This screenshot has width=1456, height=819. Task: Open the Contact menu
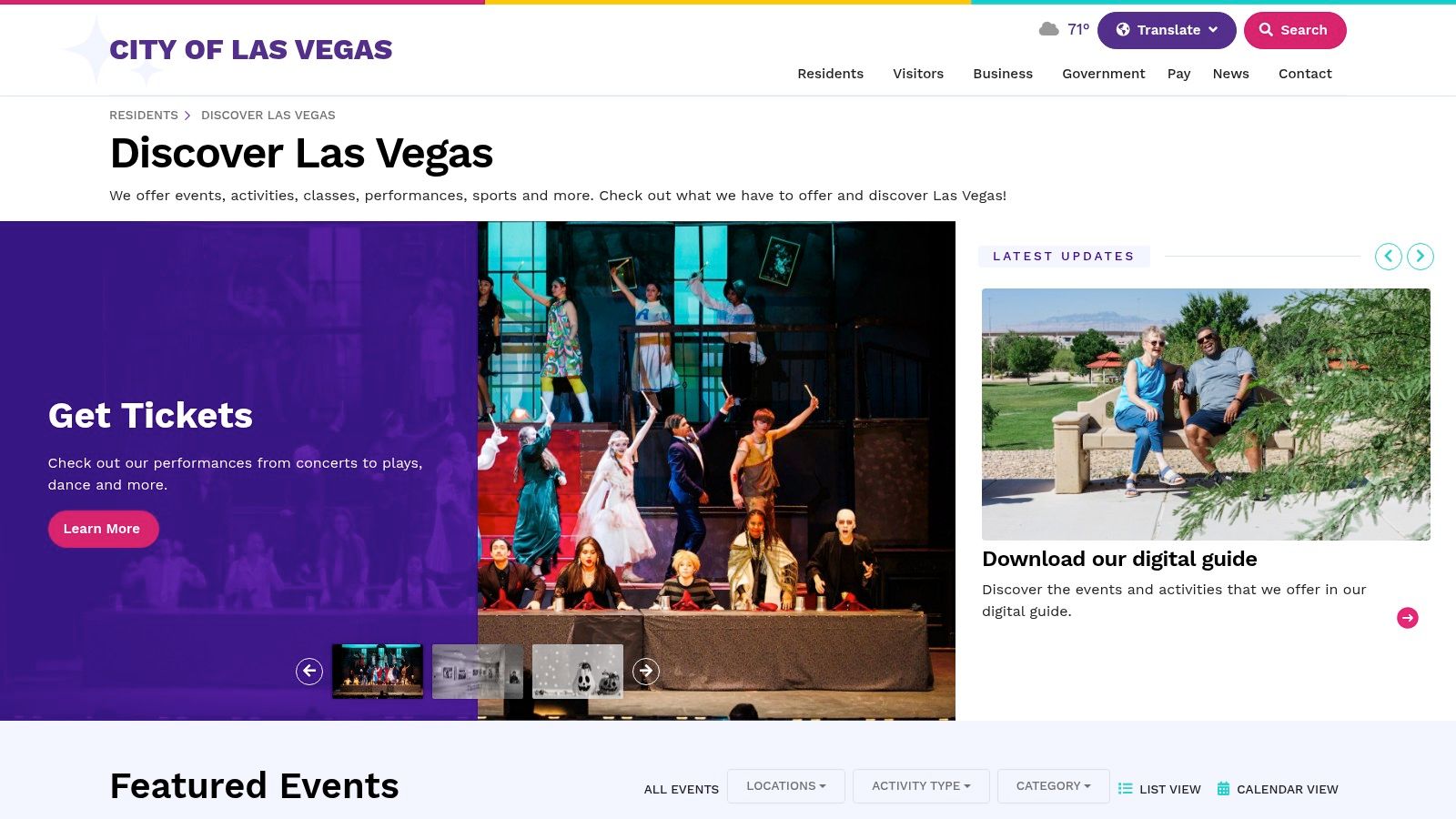point(1305,74)
